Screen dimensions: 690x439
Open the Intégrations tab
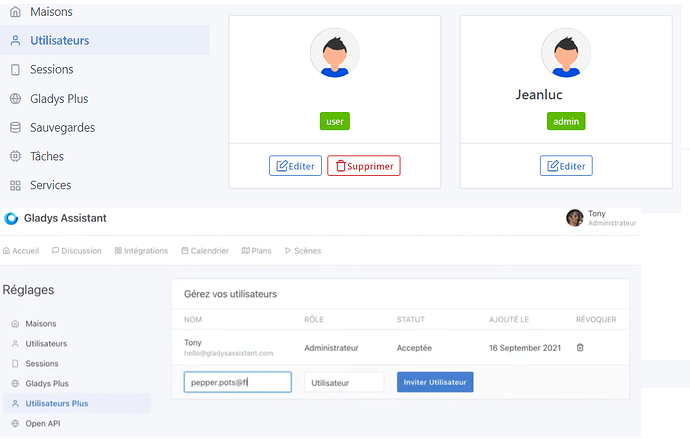click(x=141, y=251)
